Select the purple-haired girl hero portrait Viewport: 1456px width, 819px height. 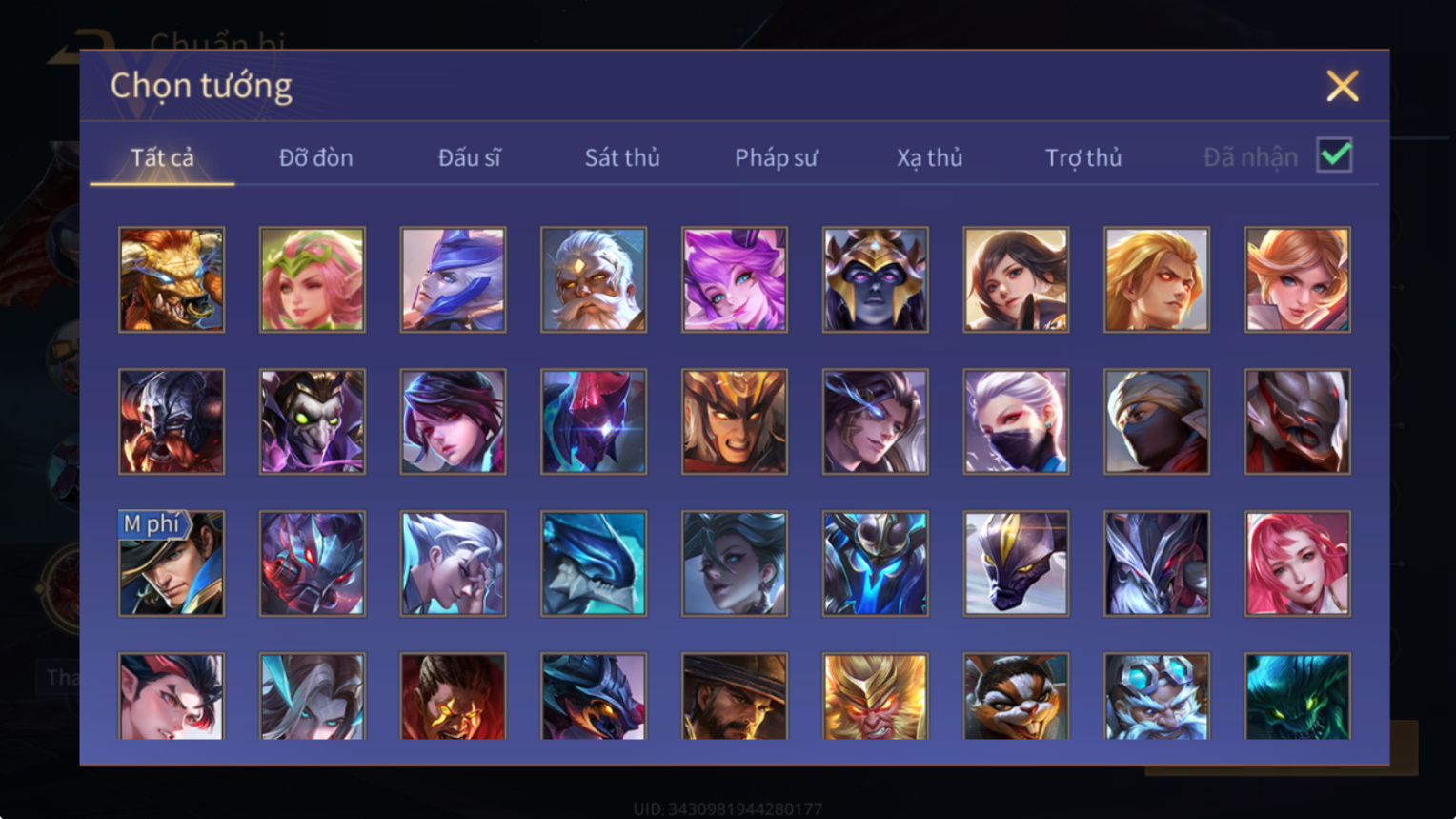pyautogui.click(x=735, y=279)
